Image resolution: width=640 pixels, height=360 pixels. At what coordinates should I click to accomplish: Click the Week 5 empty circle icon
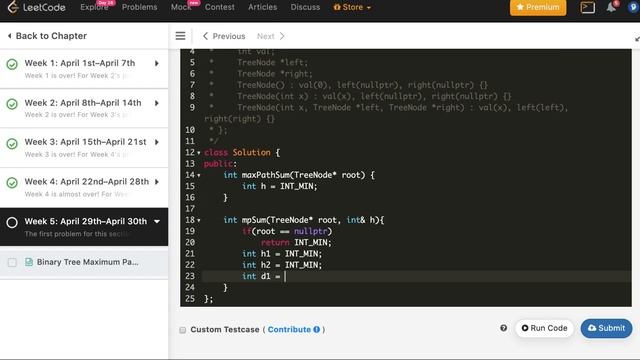coord(12,222)
